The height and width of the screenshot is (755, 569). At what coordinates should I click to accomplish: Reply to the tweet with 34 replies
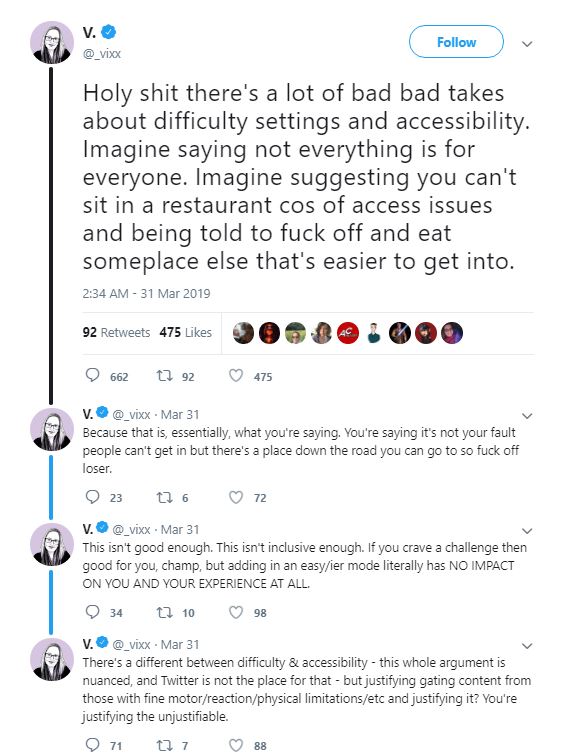click(92, 612)
